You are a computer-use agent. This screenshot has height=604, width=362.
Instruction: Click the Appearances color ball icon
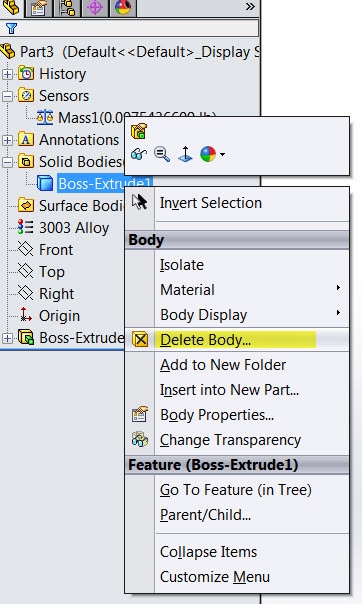click(x=208, y=154)
